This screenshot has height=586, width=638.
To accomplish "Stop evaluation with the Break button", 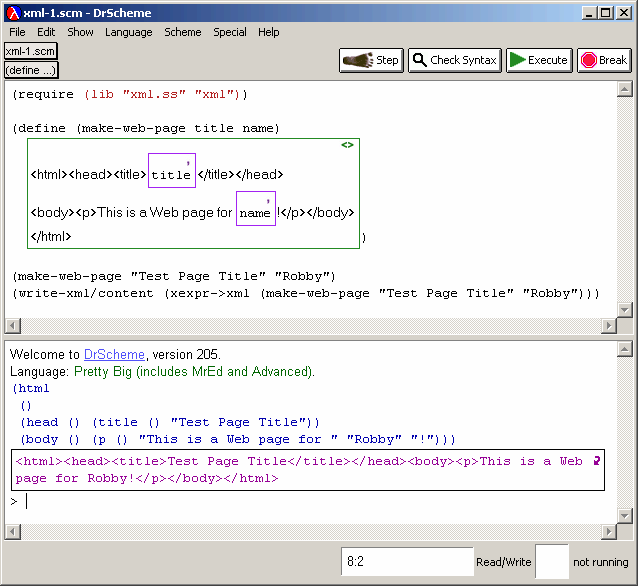I will coord(604,60).
